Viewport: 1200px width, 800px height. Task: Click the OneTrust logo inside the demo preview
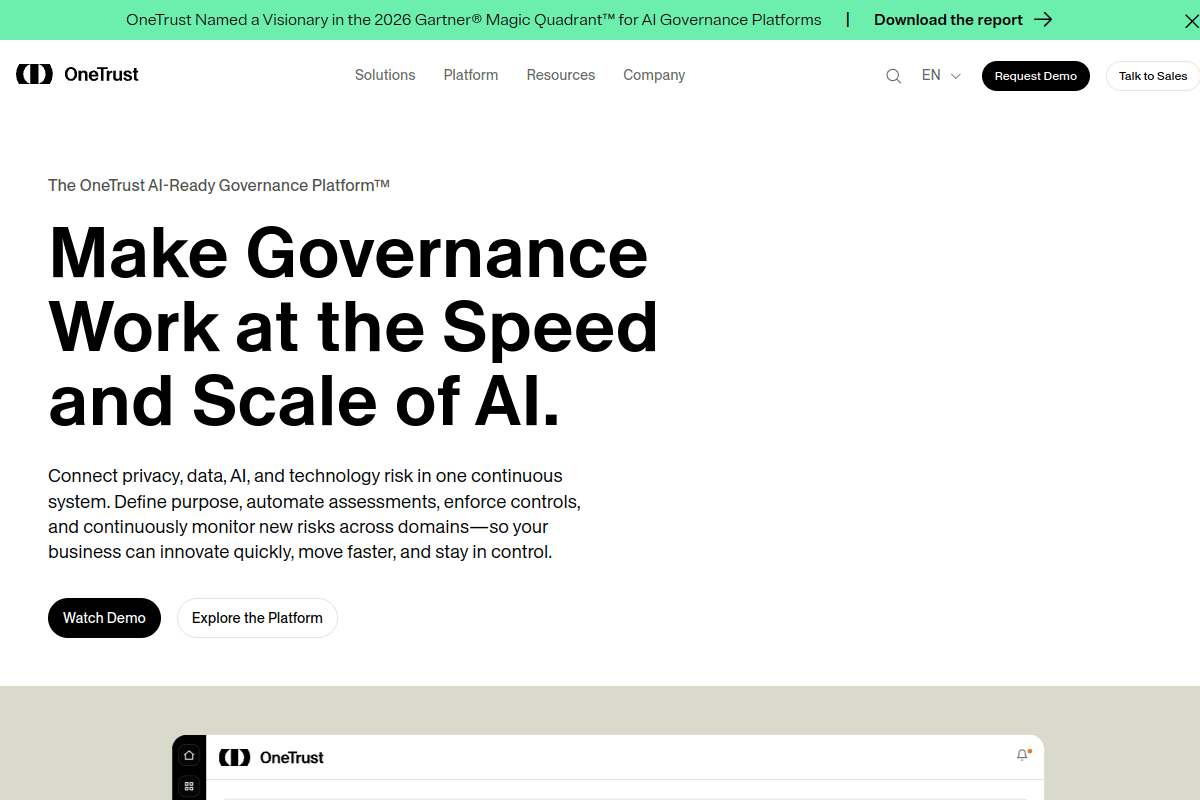pos(272,758)
